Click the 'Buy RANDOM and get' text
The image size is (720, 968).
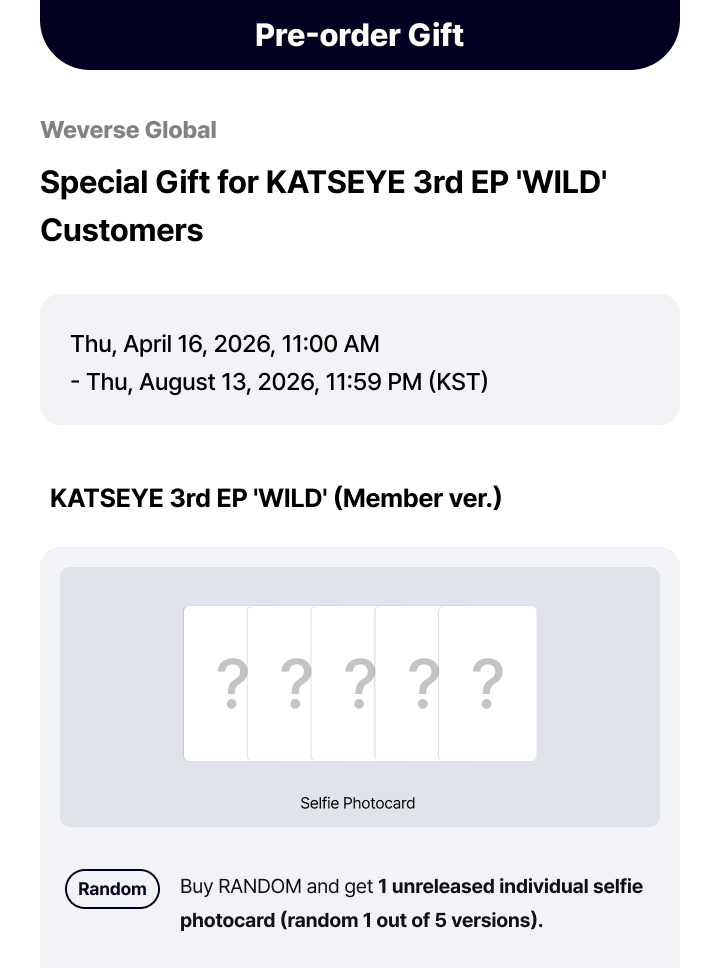(x=277, y=887)
